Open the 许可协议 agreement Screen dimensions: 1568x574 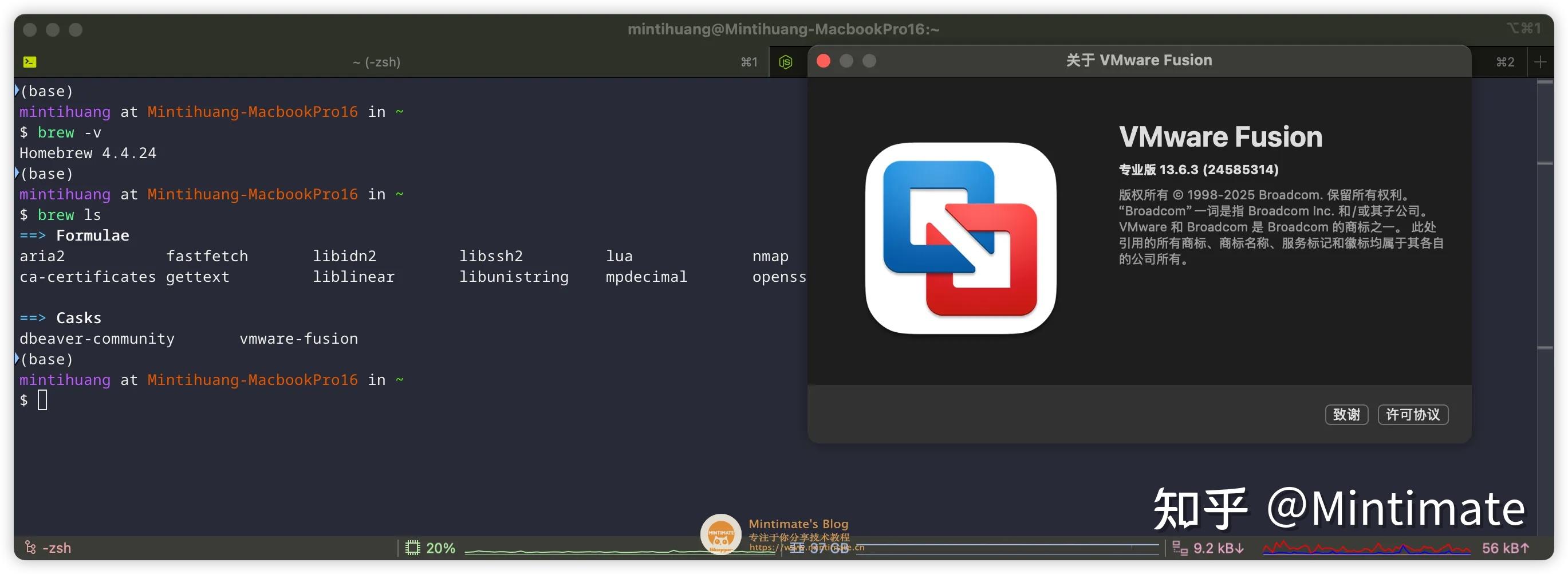pyautogui.click(x=1412, y=415)
